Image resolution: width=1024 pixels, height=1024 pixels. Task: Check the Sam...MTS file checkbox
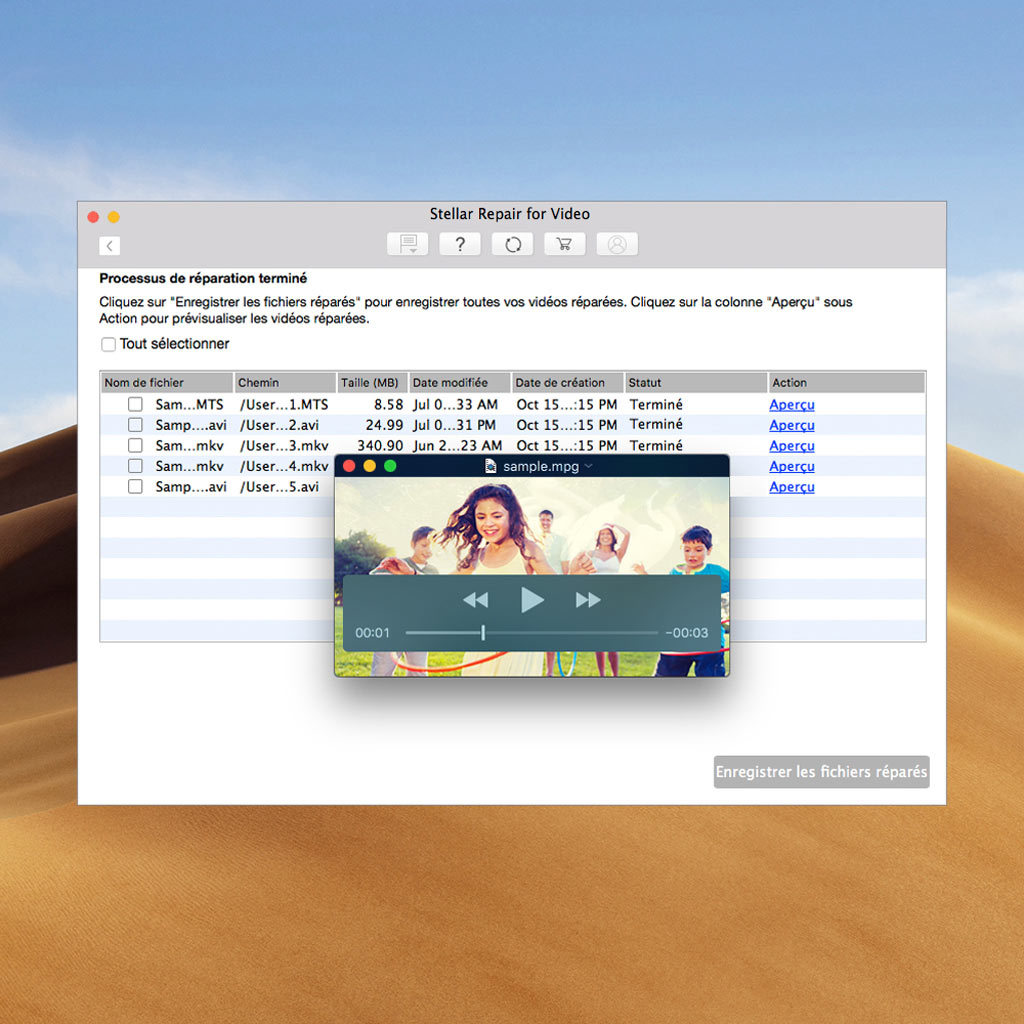point(135,404)
